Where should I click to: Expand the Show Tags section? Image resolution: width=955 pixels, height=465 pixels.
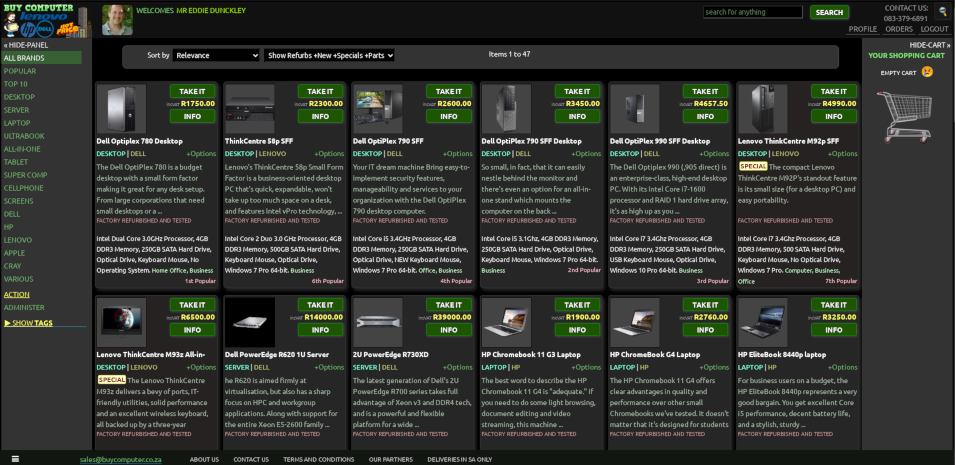tap(28, 323)
